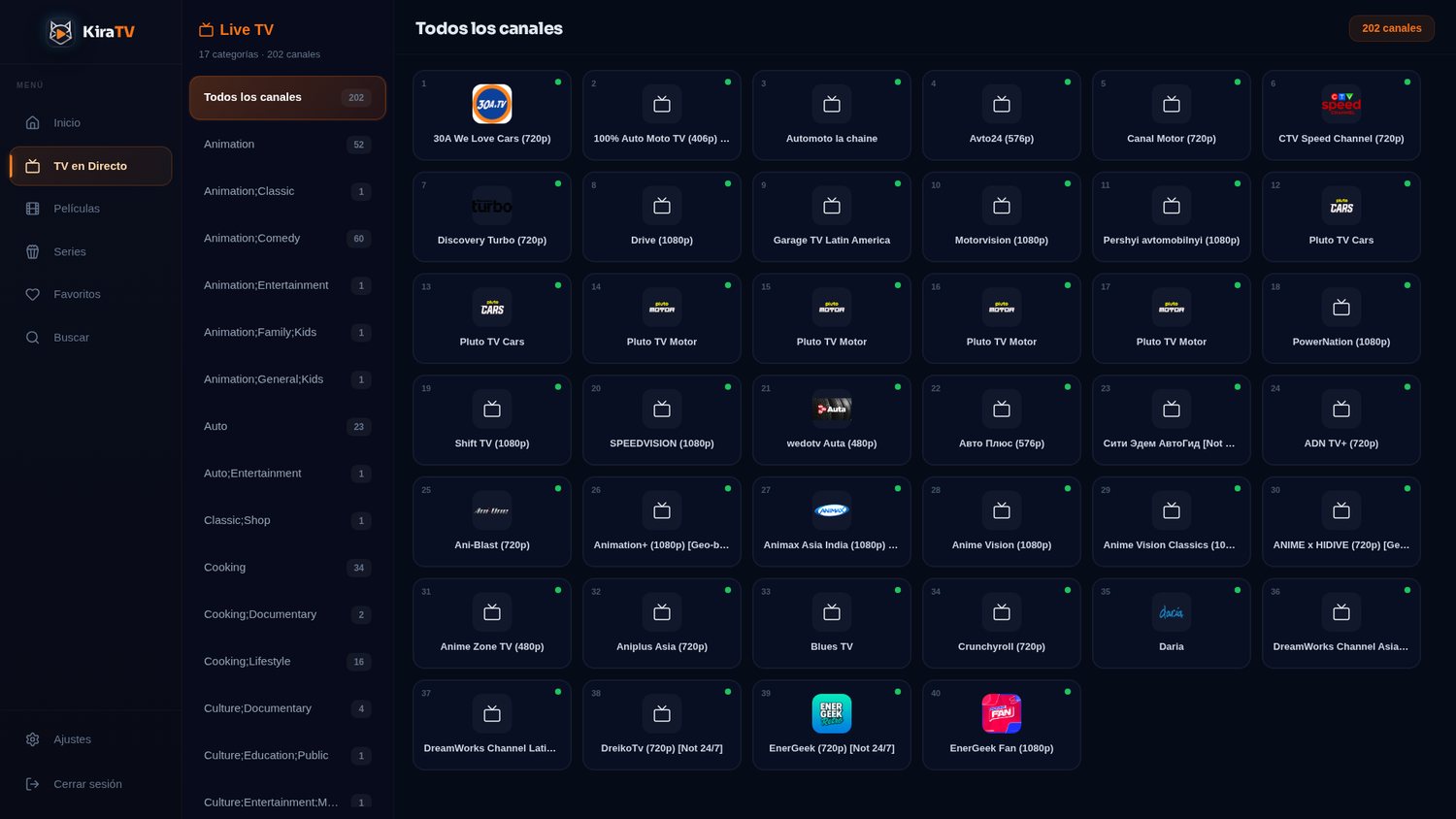This screenshot has height=819, width=1456.
Task: Click the Pluto TV Motor logo on card 14
Action: point(662,308)
